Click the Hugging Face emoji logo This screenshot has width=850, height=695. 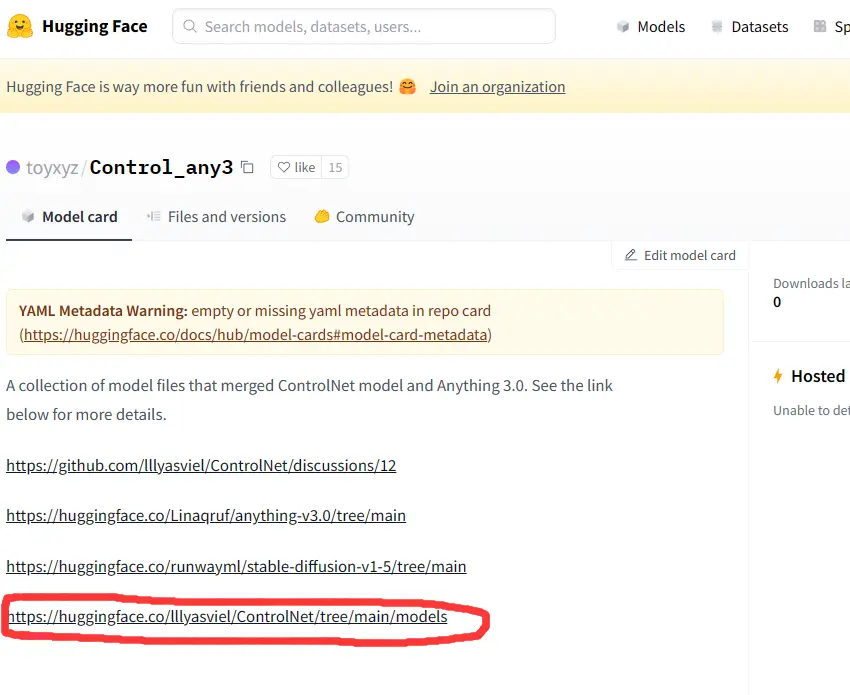tap(20, 26)
